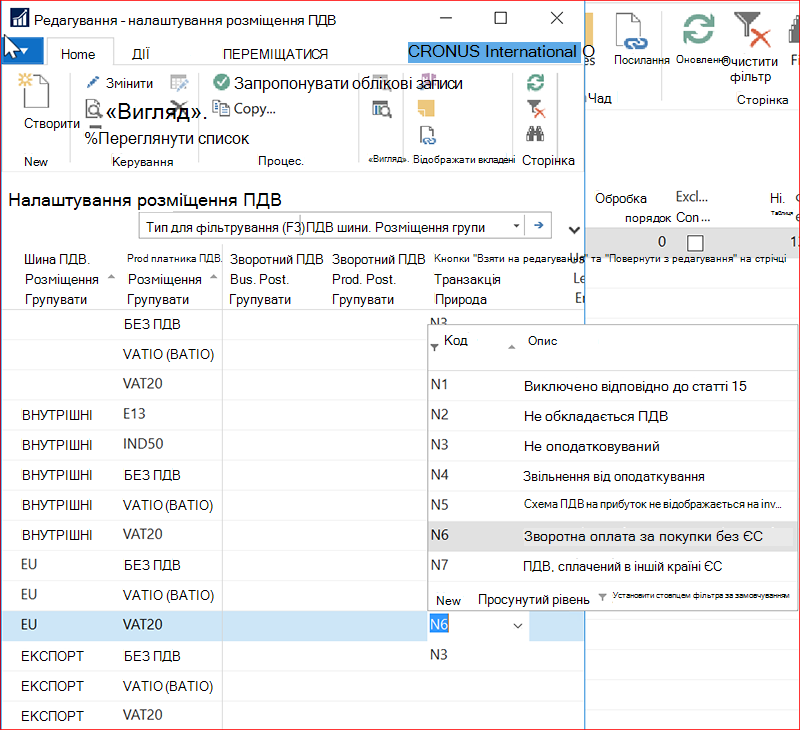
Task: Open the blue application menu dropdown arrow
Action: [22, 51]
